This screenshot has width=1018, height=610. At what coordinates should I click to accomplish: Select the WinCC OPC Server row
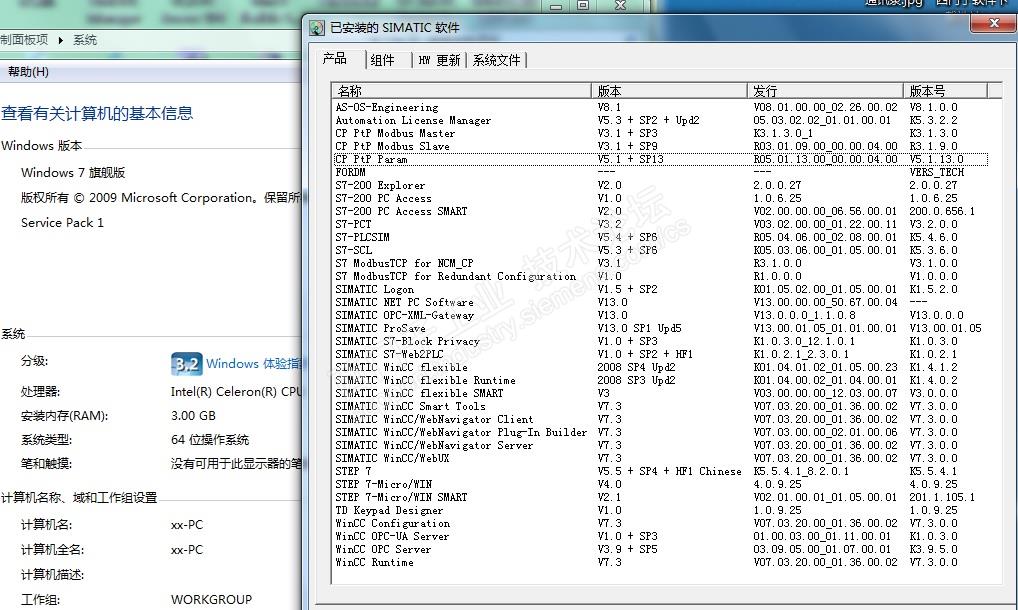[660, 548]
